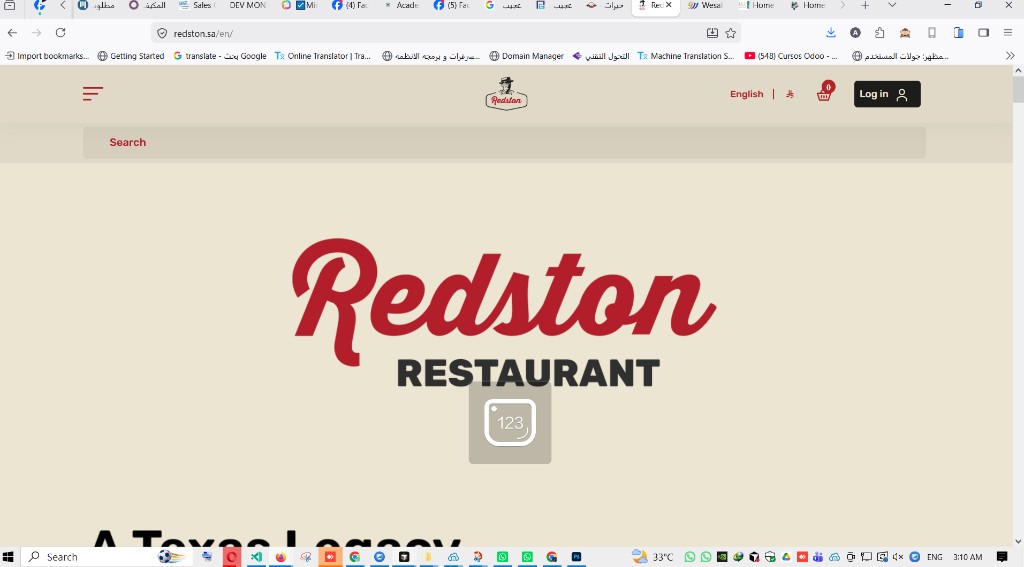Viewport: 1024px width, 567px height.
Task: Switch to the Acade tab
Action: tap(401, 5)
